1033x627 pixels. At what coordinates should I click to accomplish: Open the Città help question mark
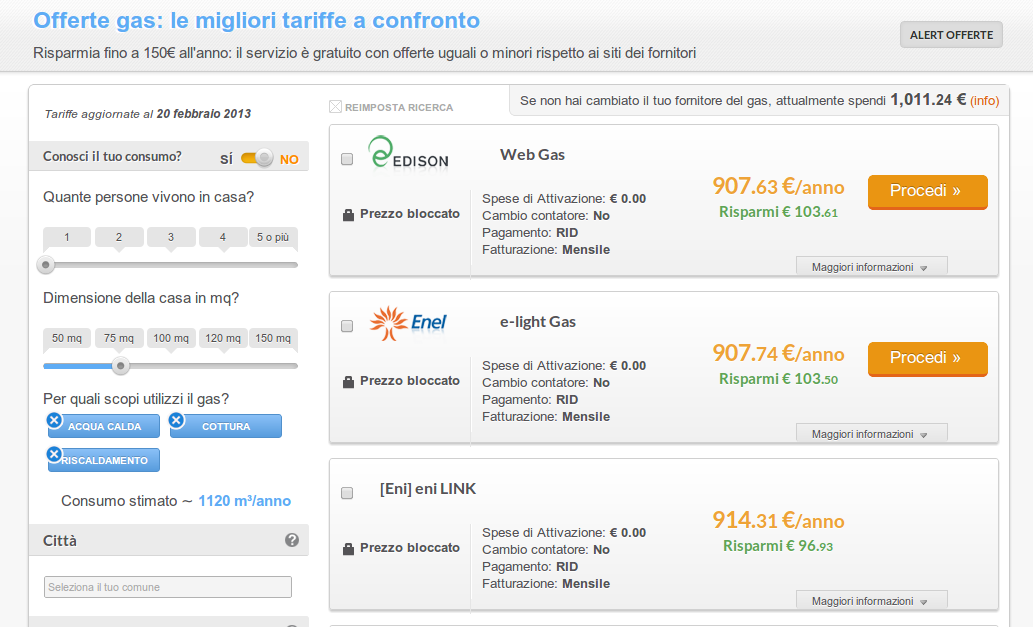[292, 540]
